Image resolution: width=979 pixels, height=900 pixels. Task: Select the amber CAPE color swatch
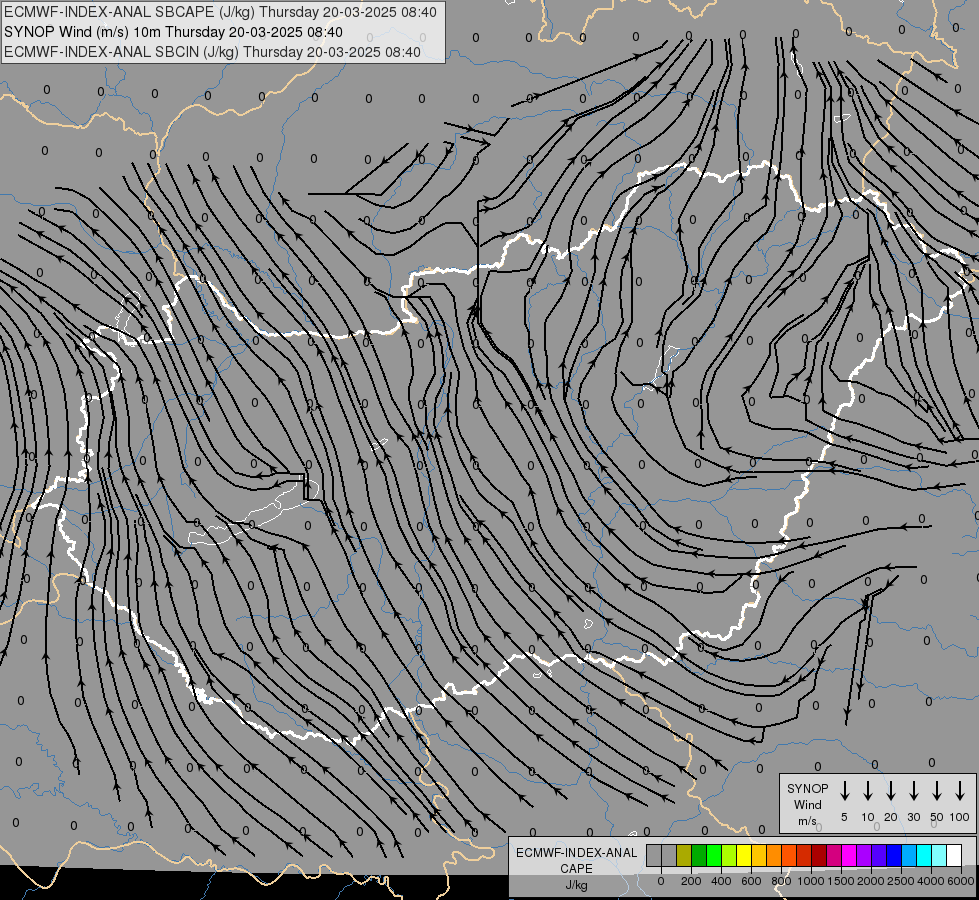(x=759, y=856)
